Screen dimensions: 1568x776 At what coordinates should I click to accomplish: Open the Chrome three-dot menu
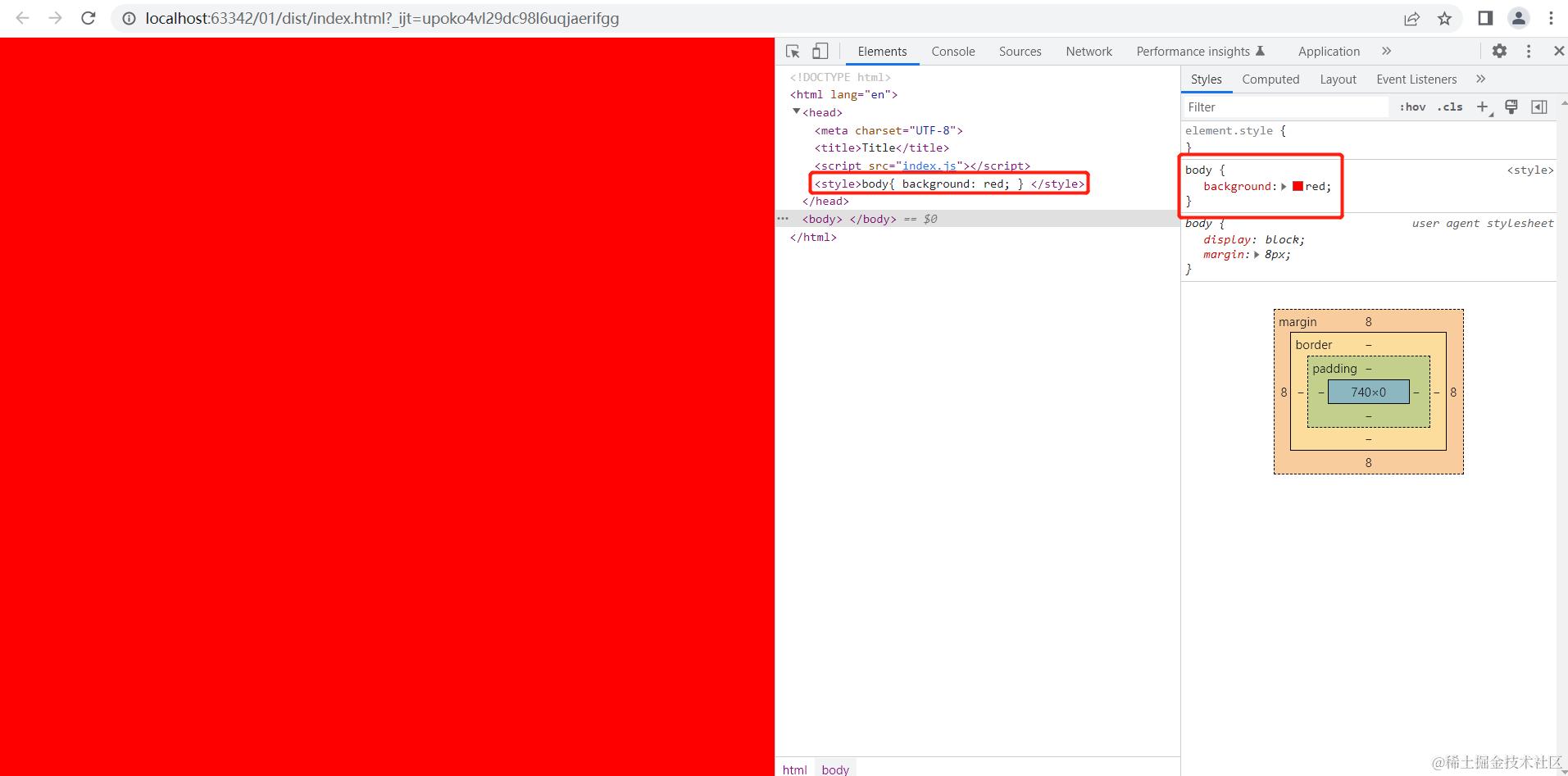(x=1551, y=18)
